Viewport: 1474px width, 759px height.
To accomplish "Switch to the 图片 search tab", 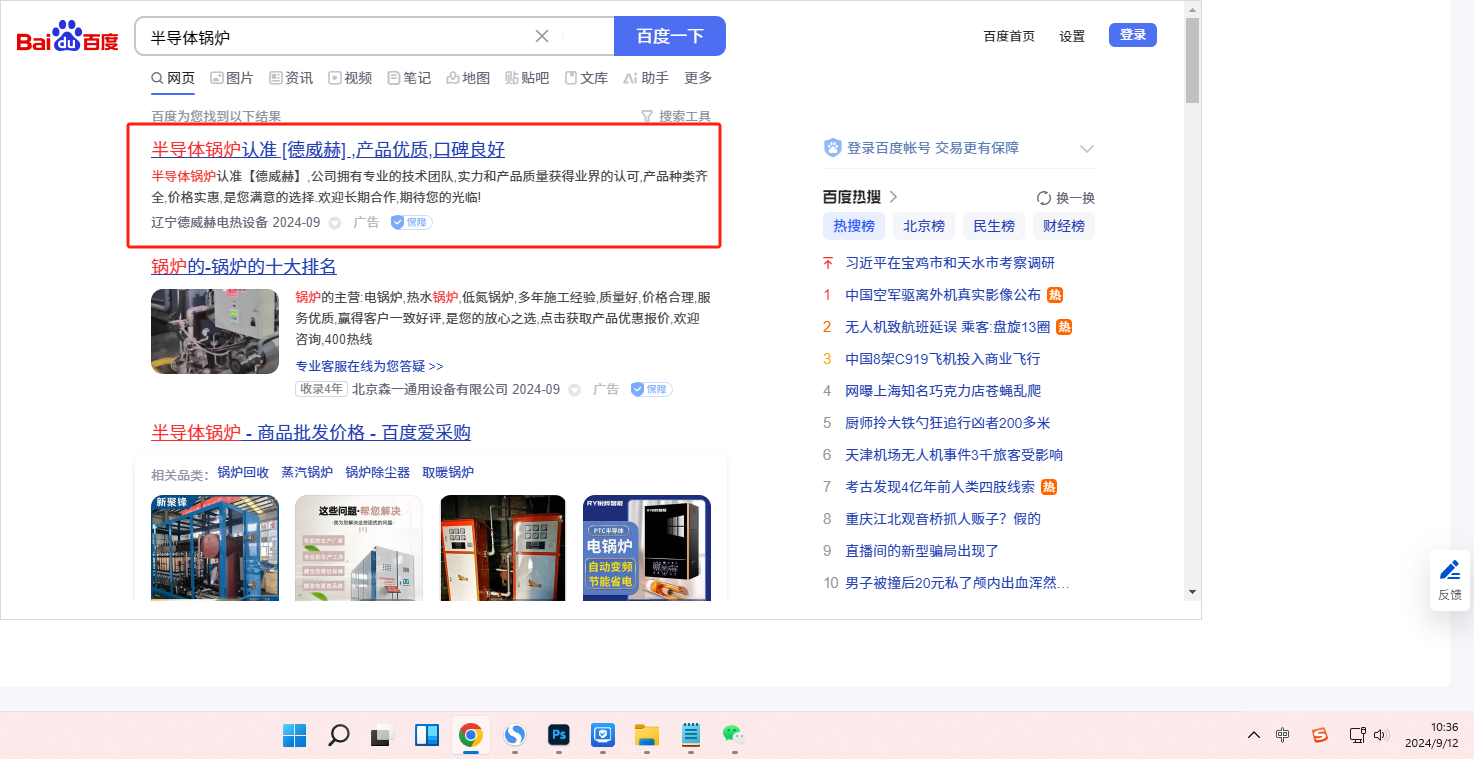I will (231, 78).
